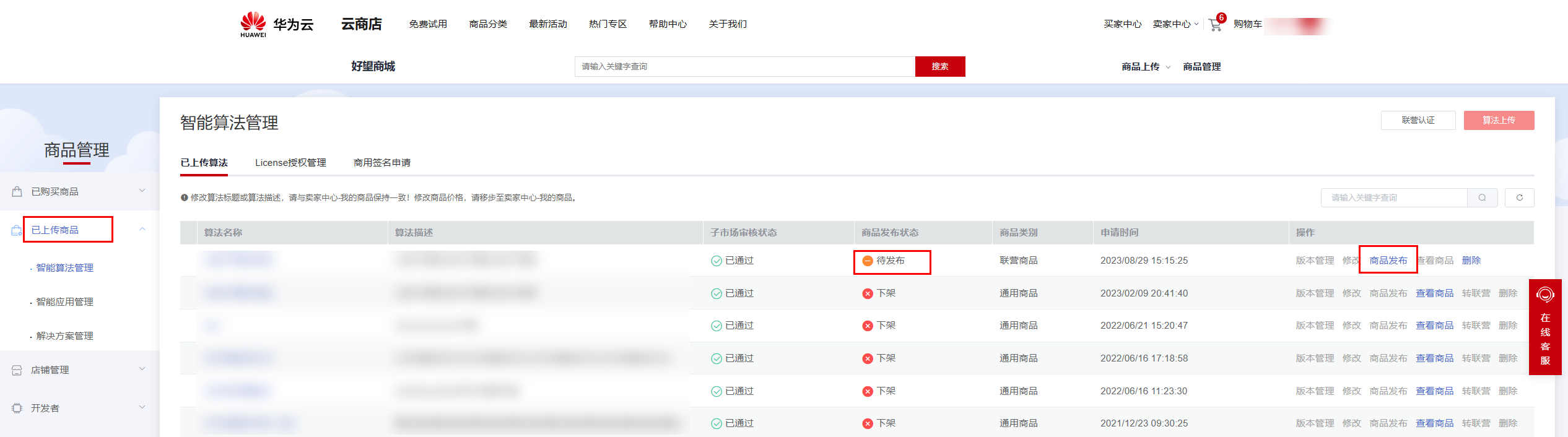
Task: Click the red 搜索 button
Action: pos(939,67)
